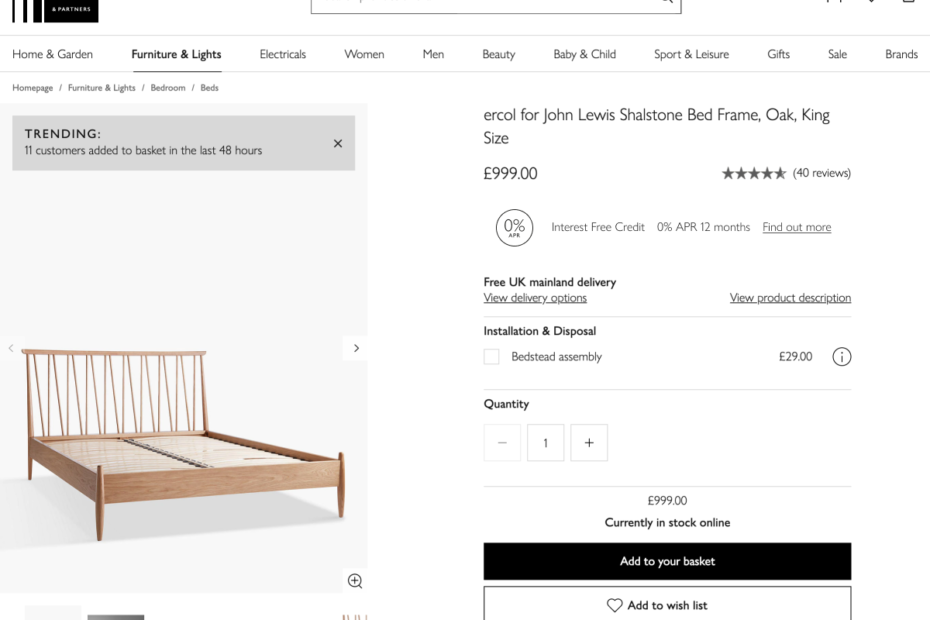Add to your basket

click(x=667, y=561)
